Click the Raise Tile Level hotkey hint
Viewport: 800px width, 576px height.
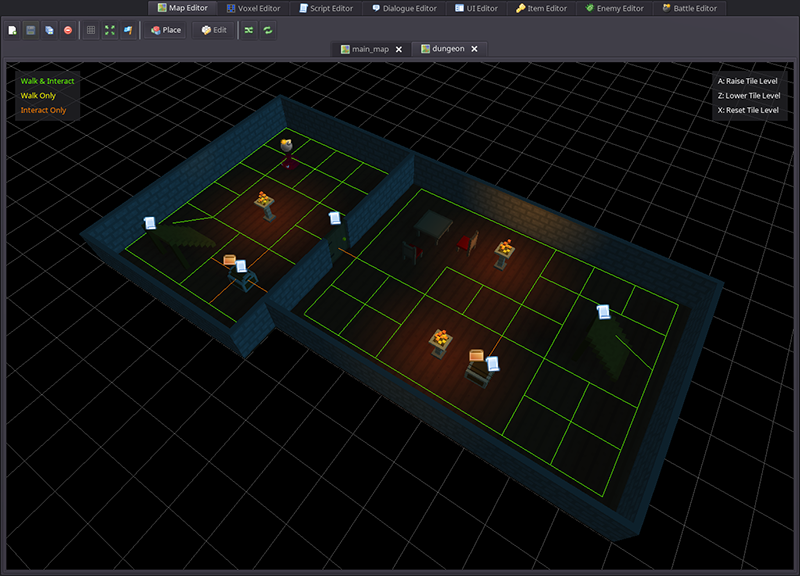pos(749,81)
